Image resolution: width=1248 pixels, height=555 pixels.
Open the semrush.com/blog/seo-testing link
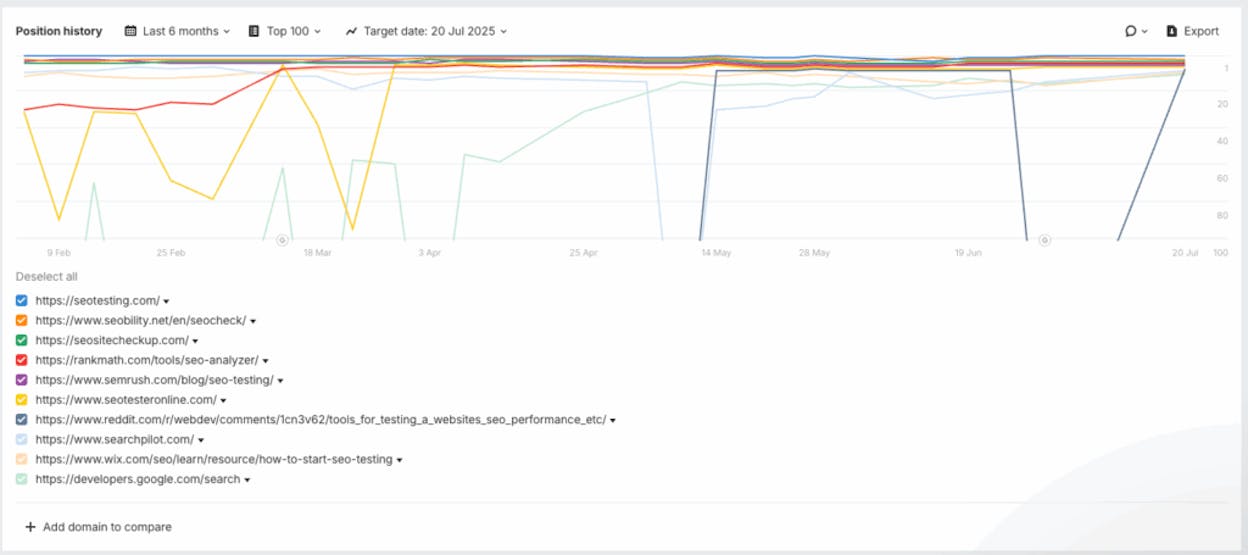pos(155,380)
